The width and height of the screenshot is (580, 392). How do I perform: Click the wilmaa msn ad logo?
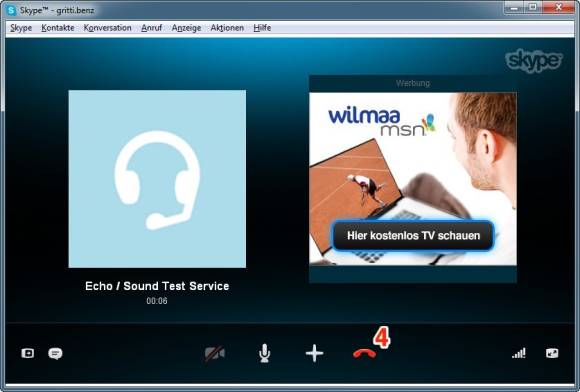coord(381,122)
